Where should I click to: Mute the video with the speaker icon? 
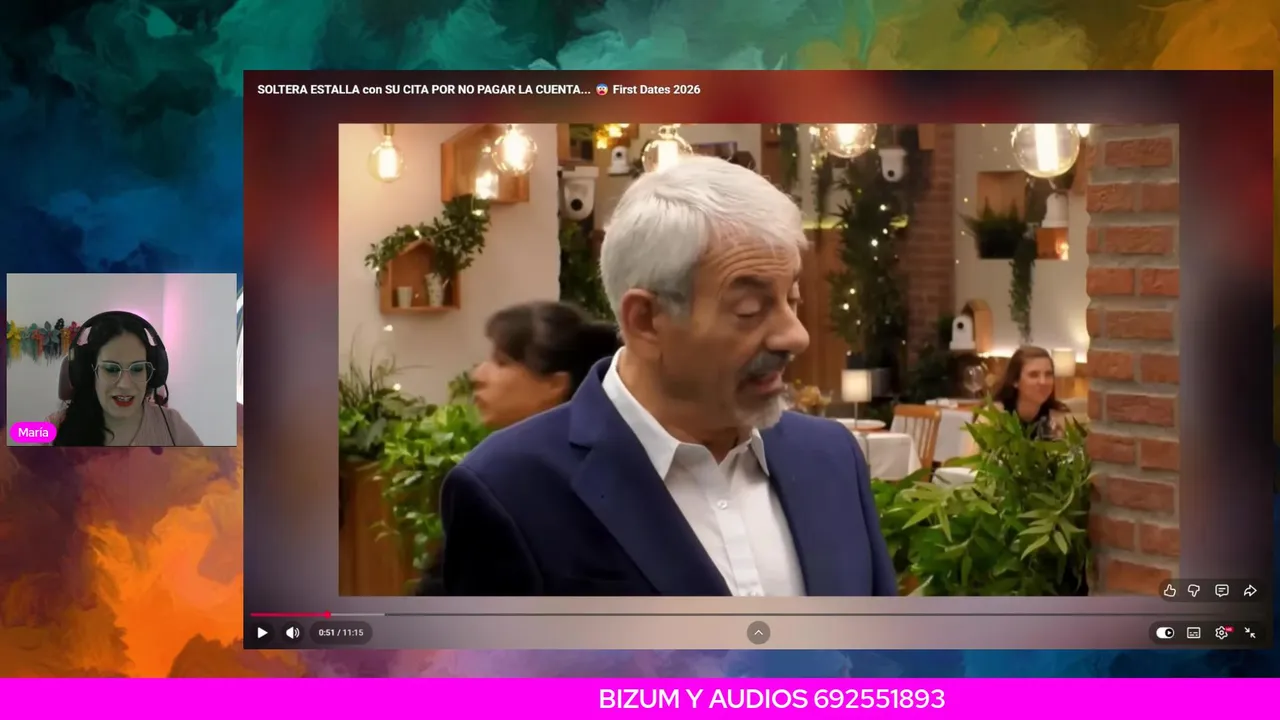tap(292, 632)
